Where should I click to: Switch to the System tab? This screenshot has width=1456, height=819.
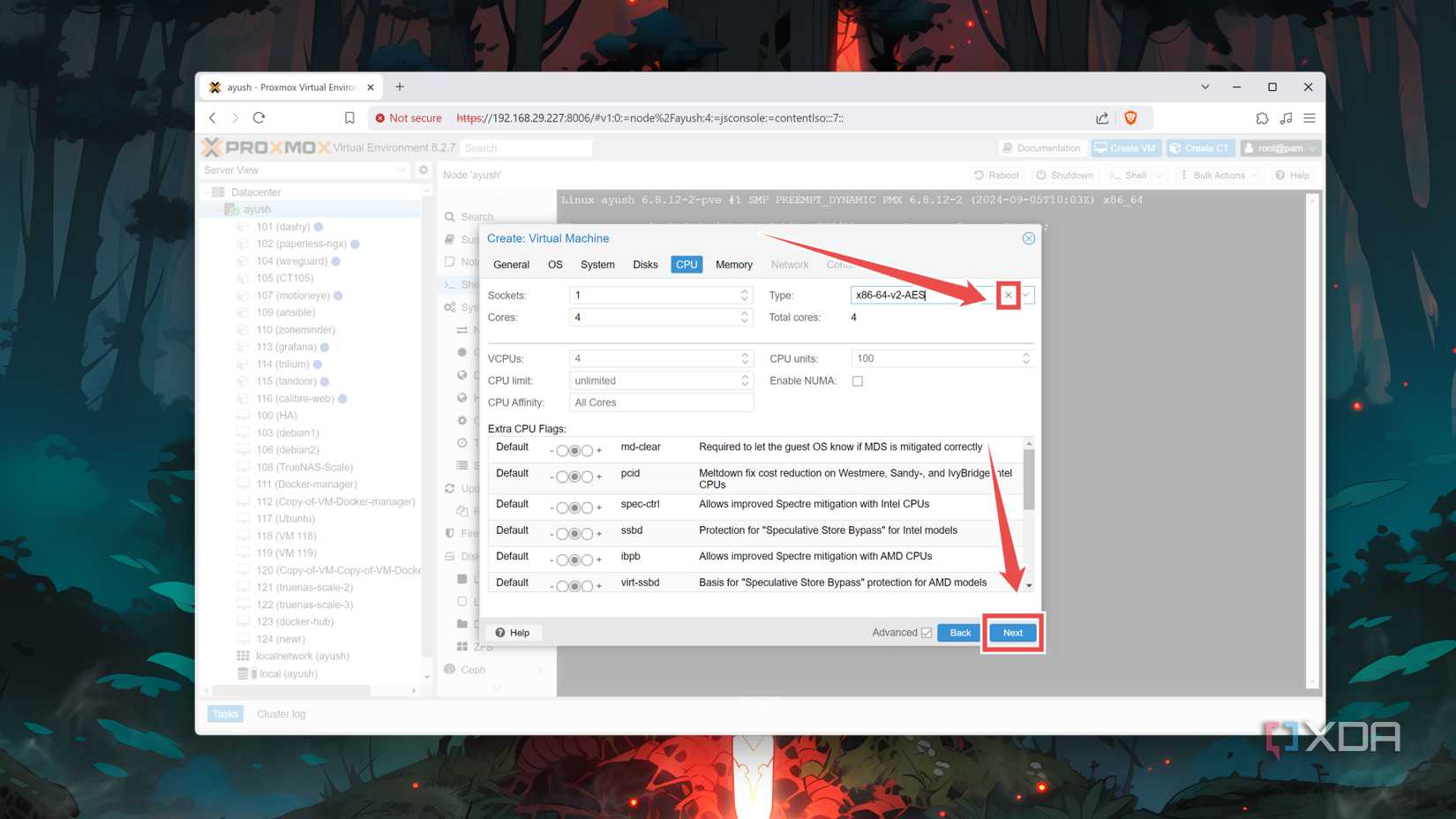point(597,265)
